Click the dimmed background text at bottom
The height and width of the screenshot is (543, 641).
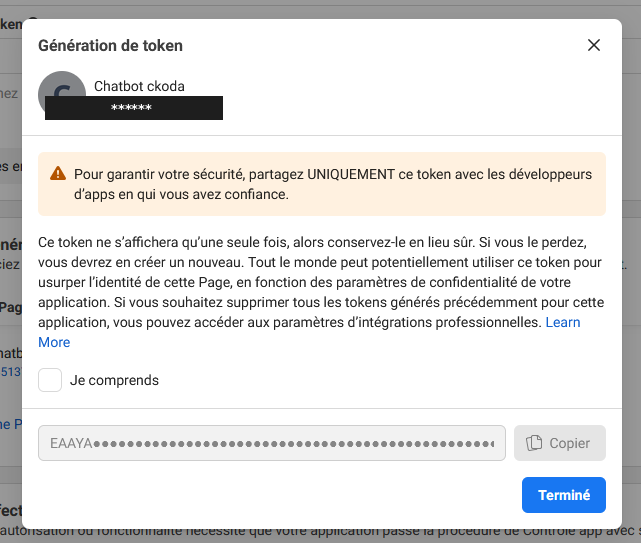pos(320,534)
